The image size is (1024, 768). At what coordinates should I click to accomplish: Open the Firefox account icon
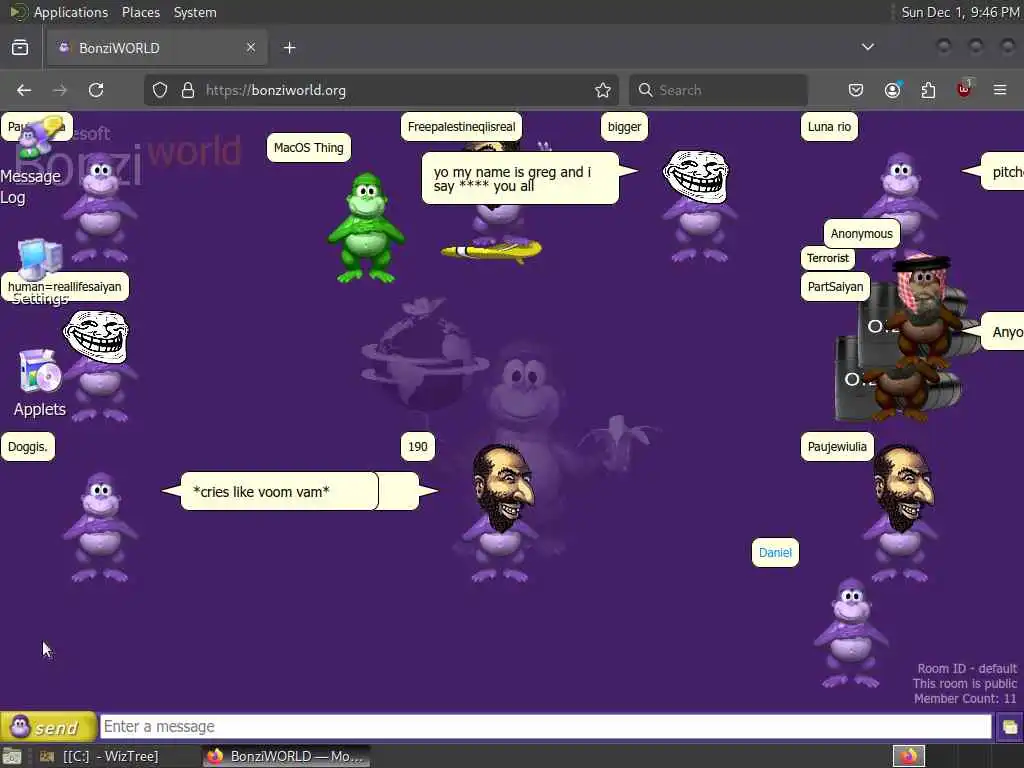pyautogui.click(x=892, y=90)
